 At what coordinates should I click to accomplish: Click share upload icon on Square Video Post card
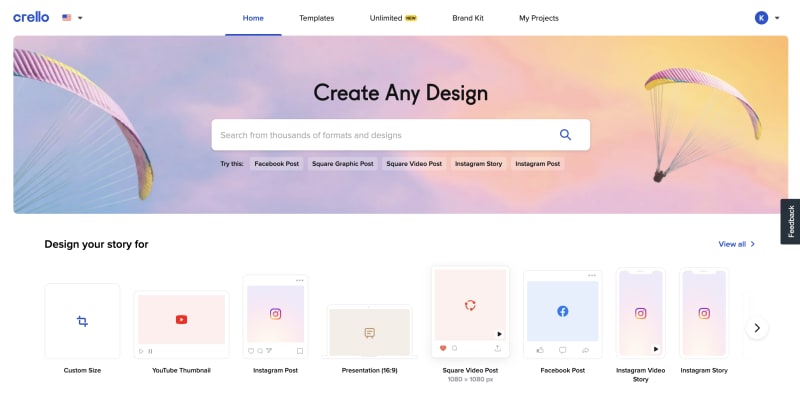tap(497, 349)
